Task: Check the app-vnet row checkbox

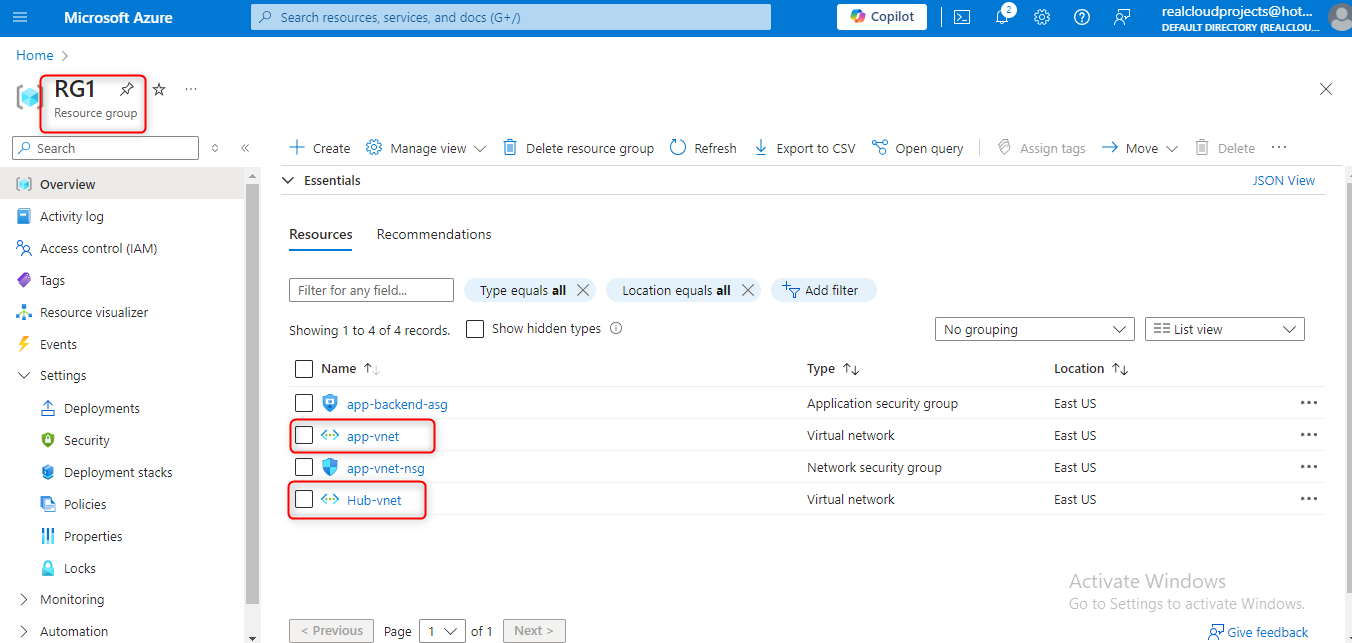Action: click(x=304, y=435)
